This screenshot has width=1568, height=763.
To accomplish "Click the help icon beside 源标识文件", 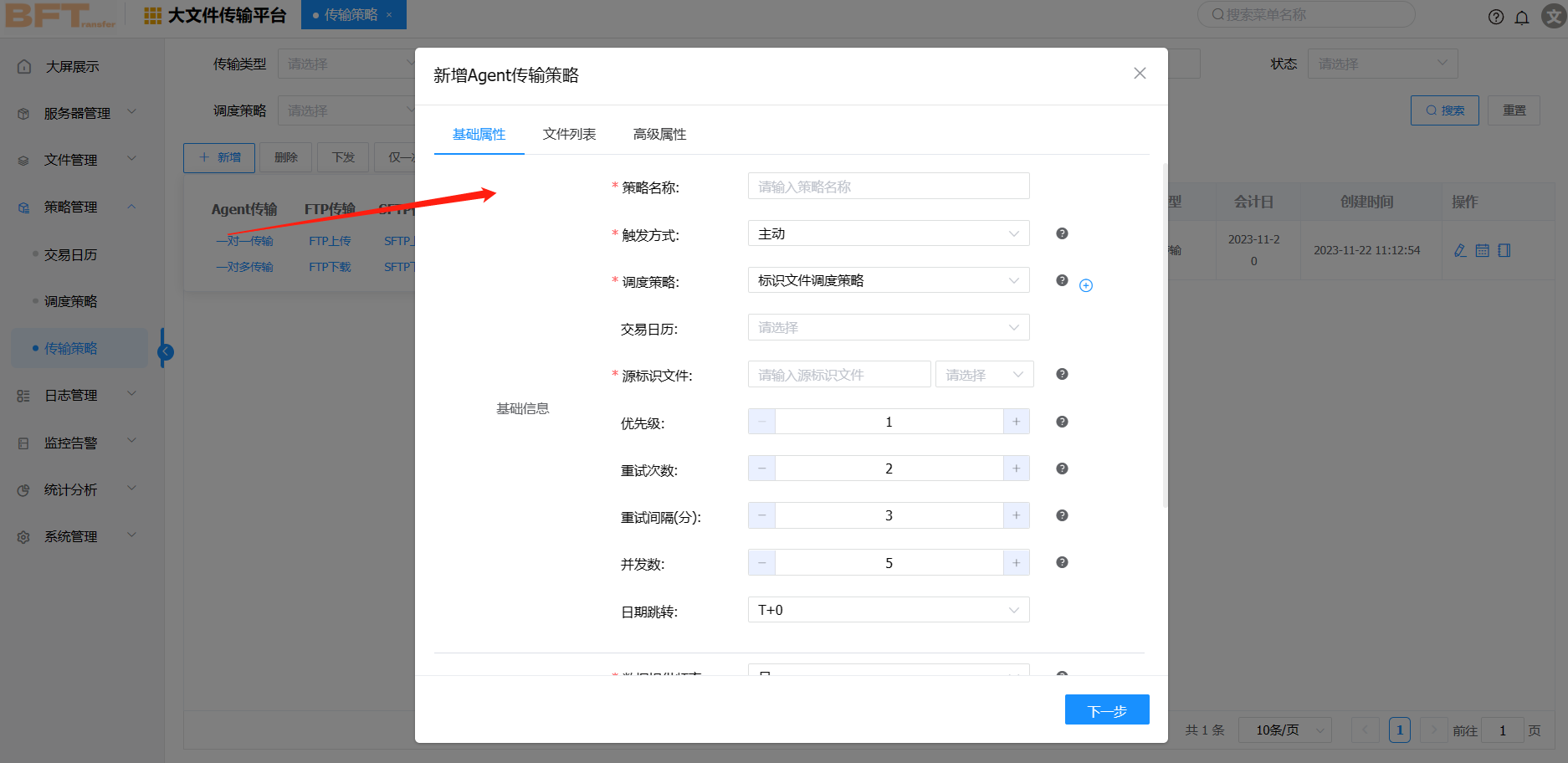I will tap(1062, 374).
